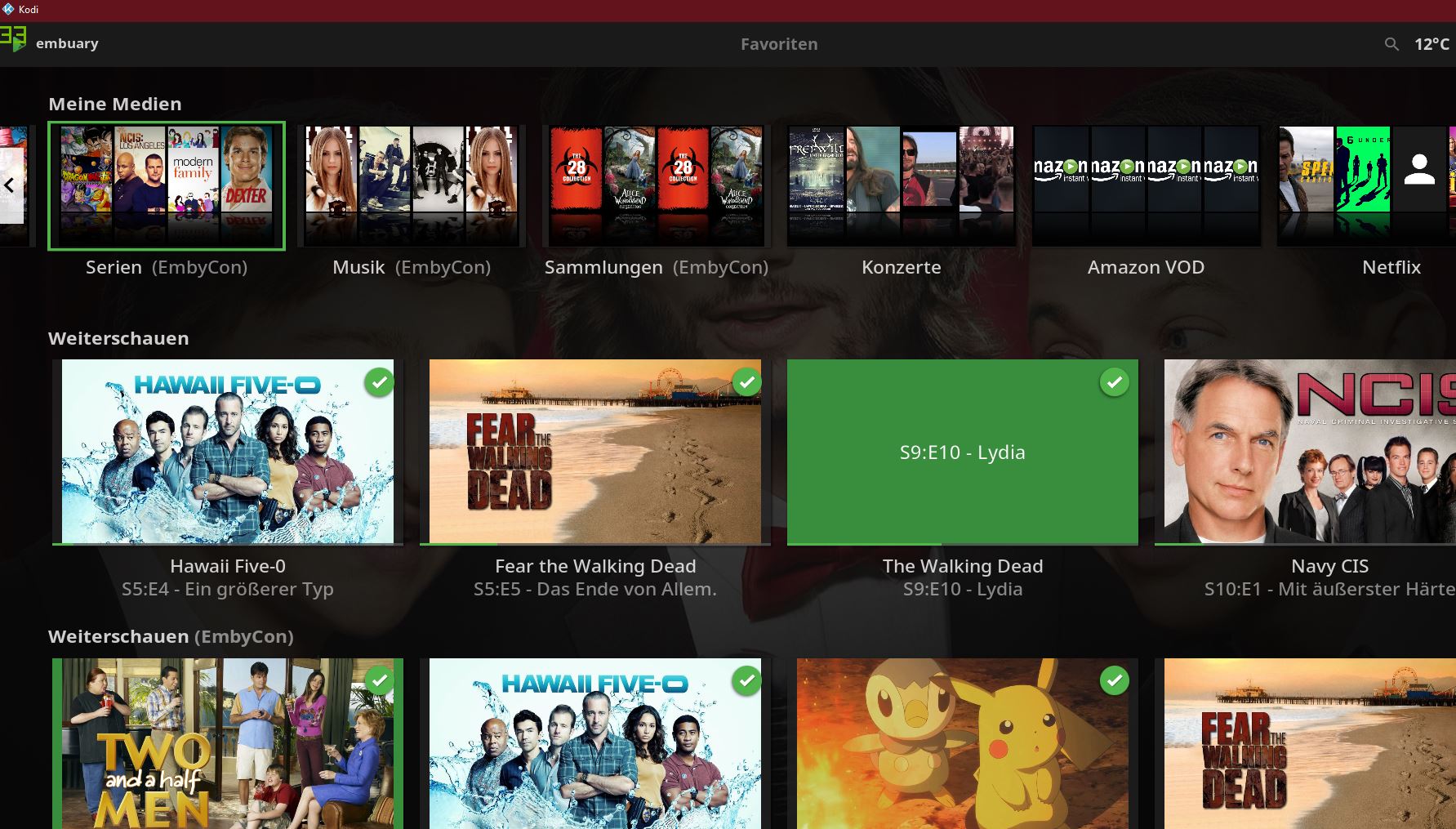Click 'The Walking Dead' title label
This screenshot has height=829, width=1456.
963,566
